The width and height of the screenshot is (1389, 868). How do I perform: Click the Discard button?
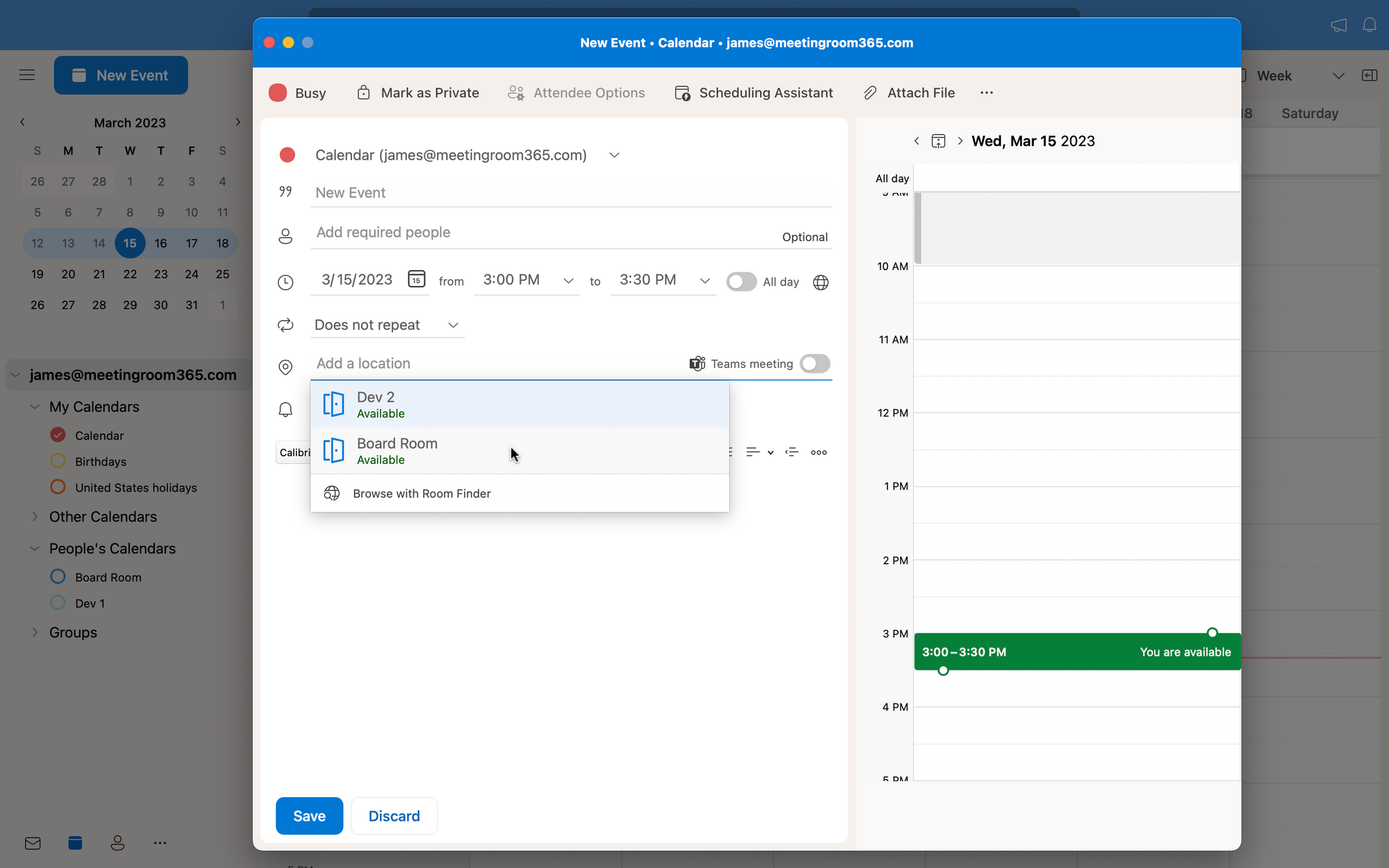point(394,816)
